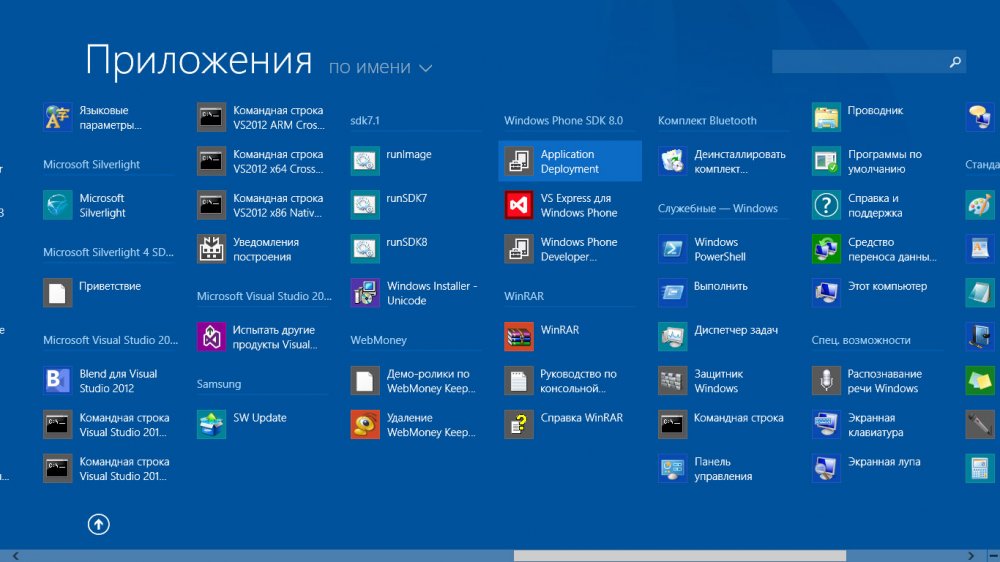Click the scrollbar left arrow
1000x562 pixels.
pyautogui.click(x=15, y=556)
